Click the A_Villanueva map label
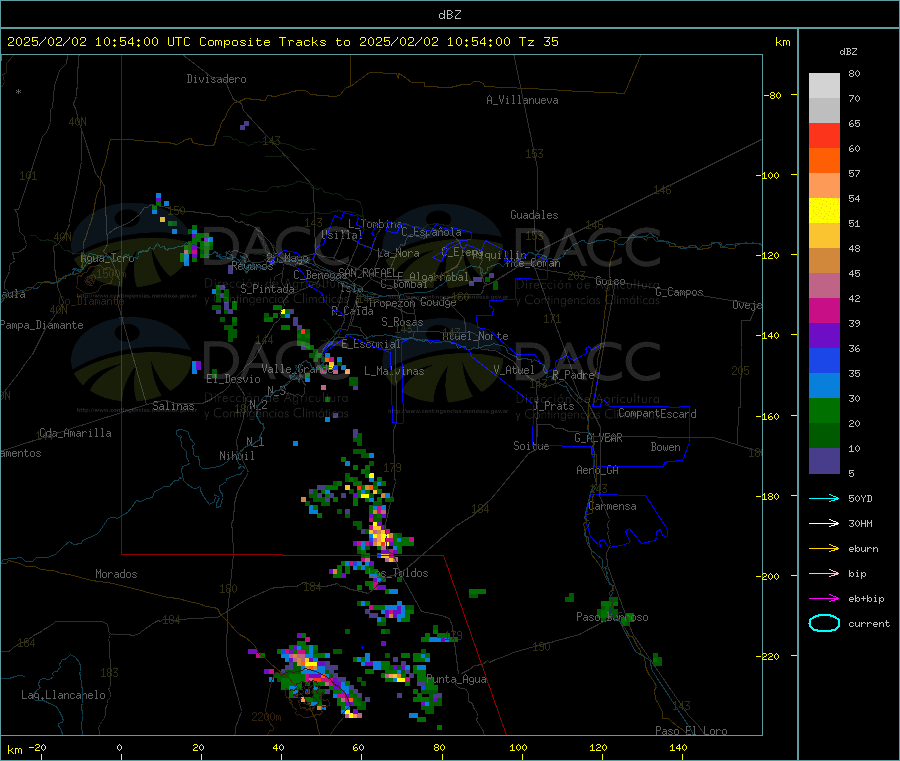900x761 pixels. pos(522,100)
